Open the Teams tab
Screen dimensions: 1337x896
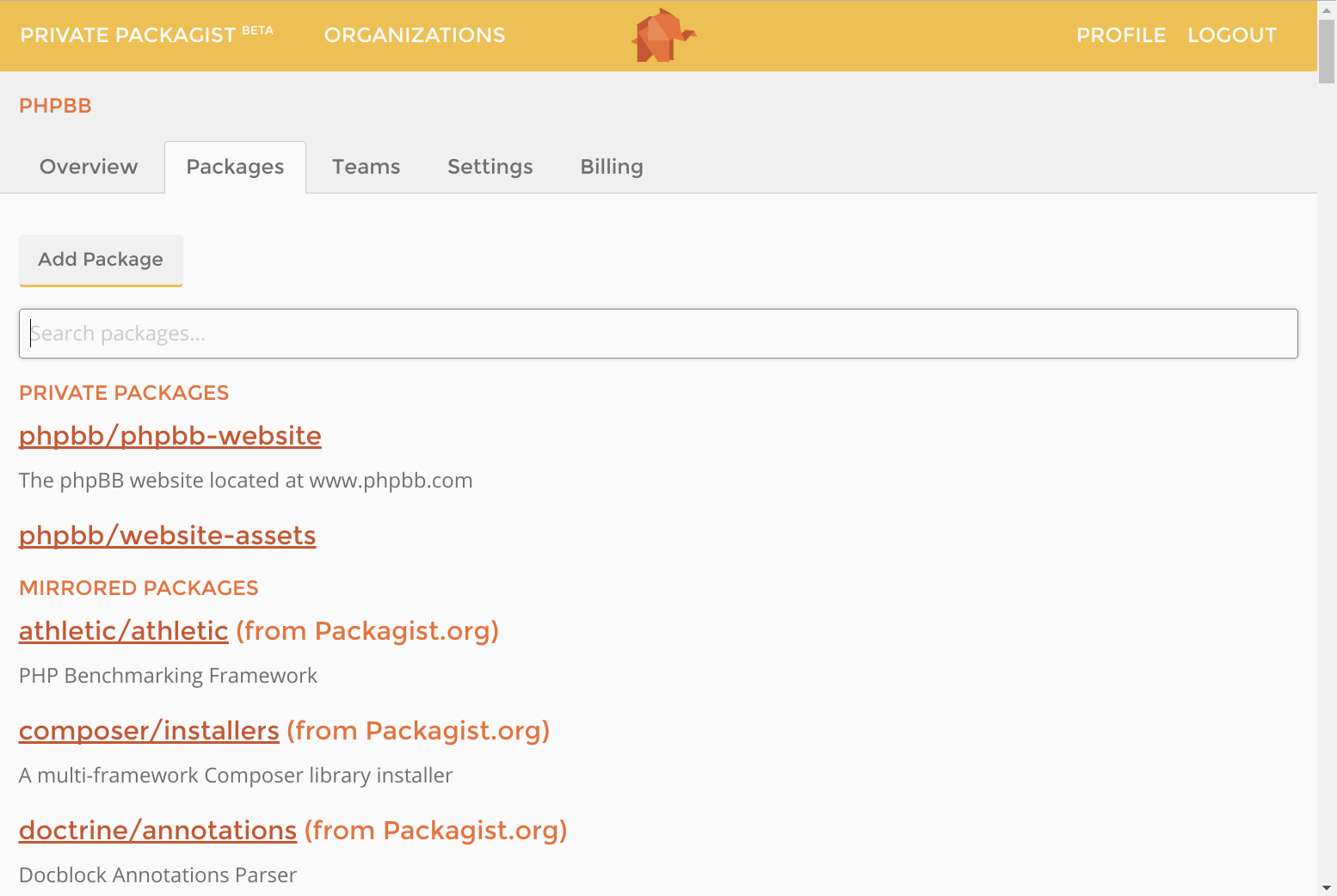click(366, 167)
